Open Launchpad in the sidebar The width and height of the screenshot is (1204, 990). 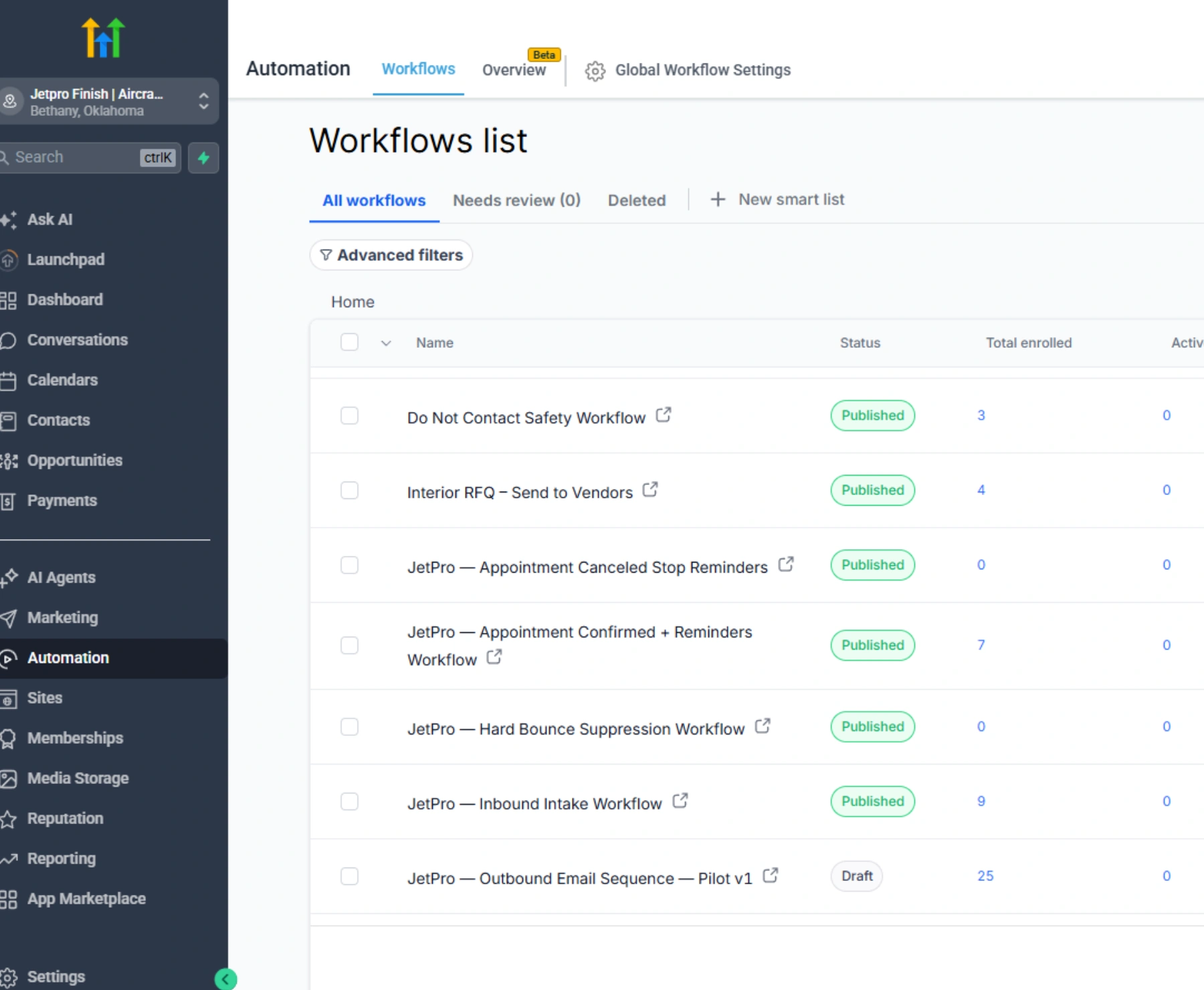pyautogui.click(x=66, y=260)
